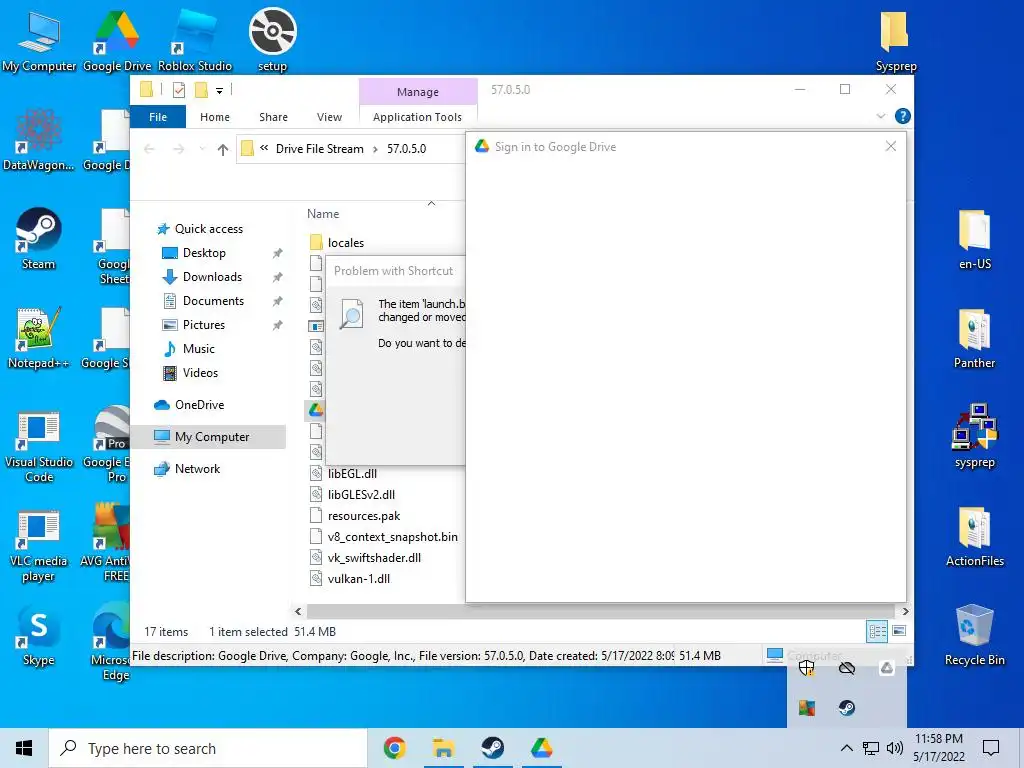Image resolution: width=1024 pixels, height=768 pixels.
Task: Expand hidden path chevron in address bar
Action: coord(264,148)
